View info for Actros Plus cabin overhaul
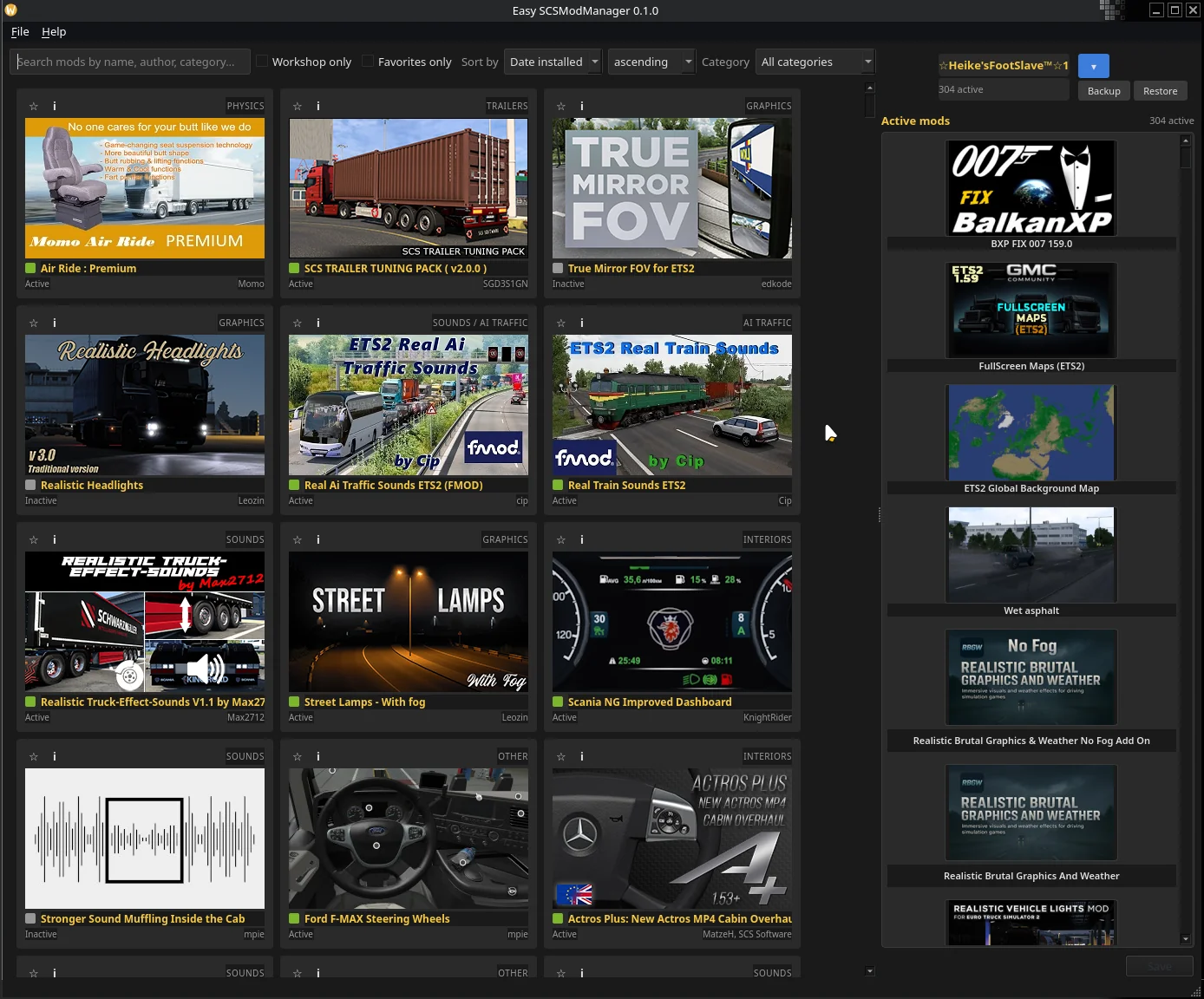 582,756
